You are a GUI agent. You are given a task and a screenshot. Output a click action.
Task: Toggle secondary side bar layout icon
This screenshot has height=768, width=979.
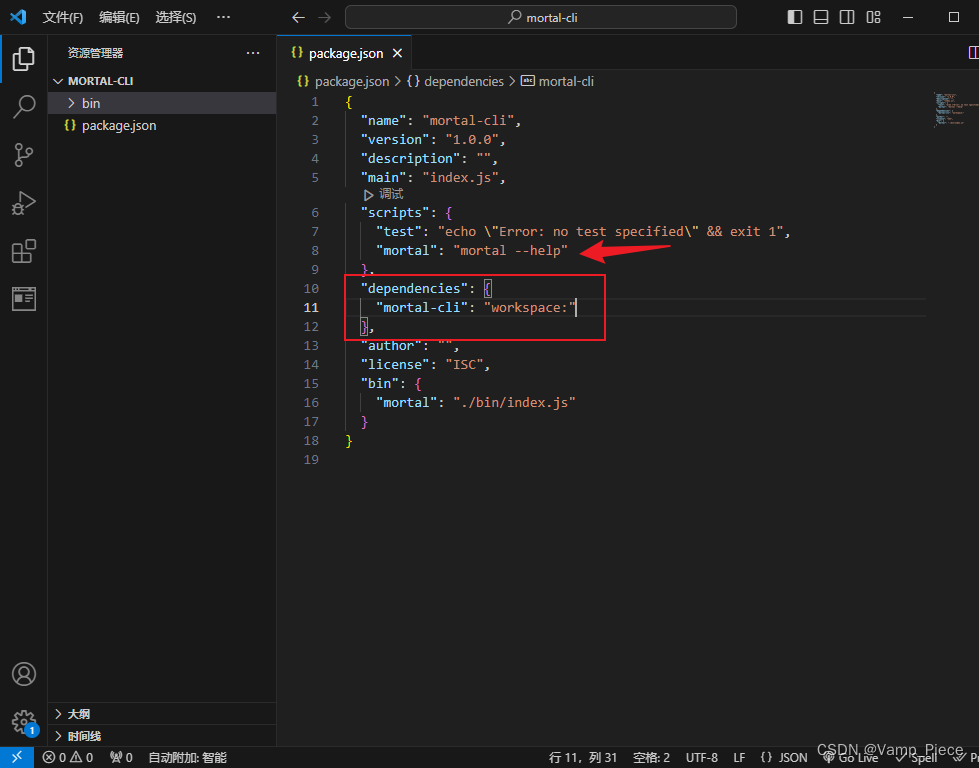click(x=847, y=17)
